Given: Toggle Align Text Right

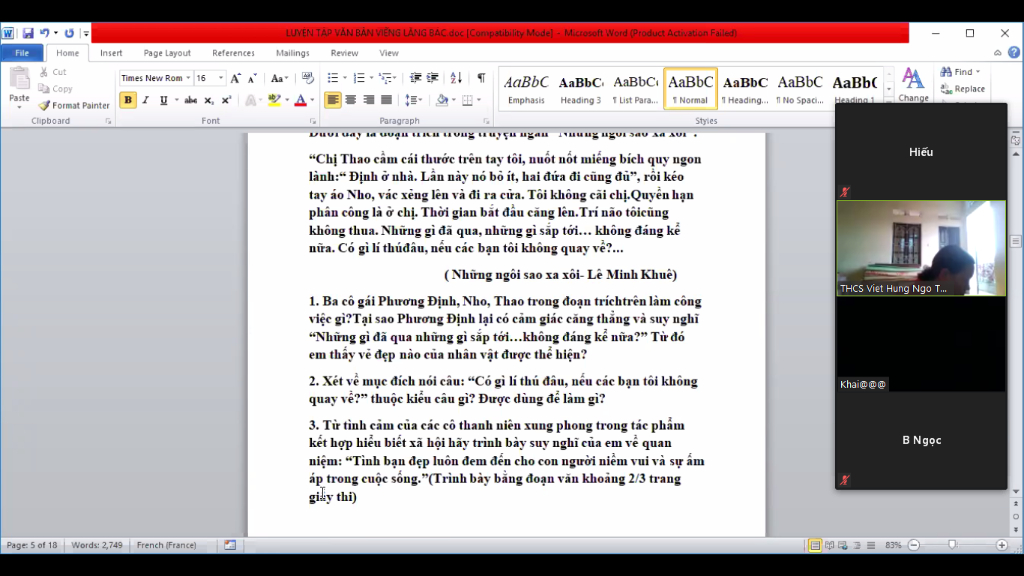Looking at the screenshot, I should pos(369,100).
